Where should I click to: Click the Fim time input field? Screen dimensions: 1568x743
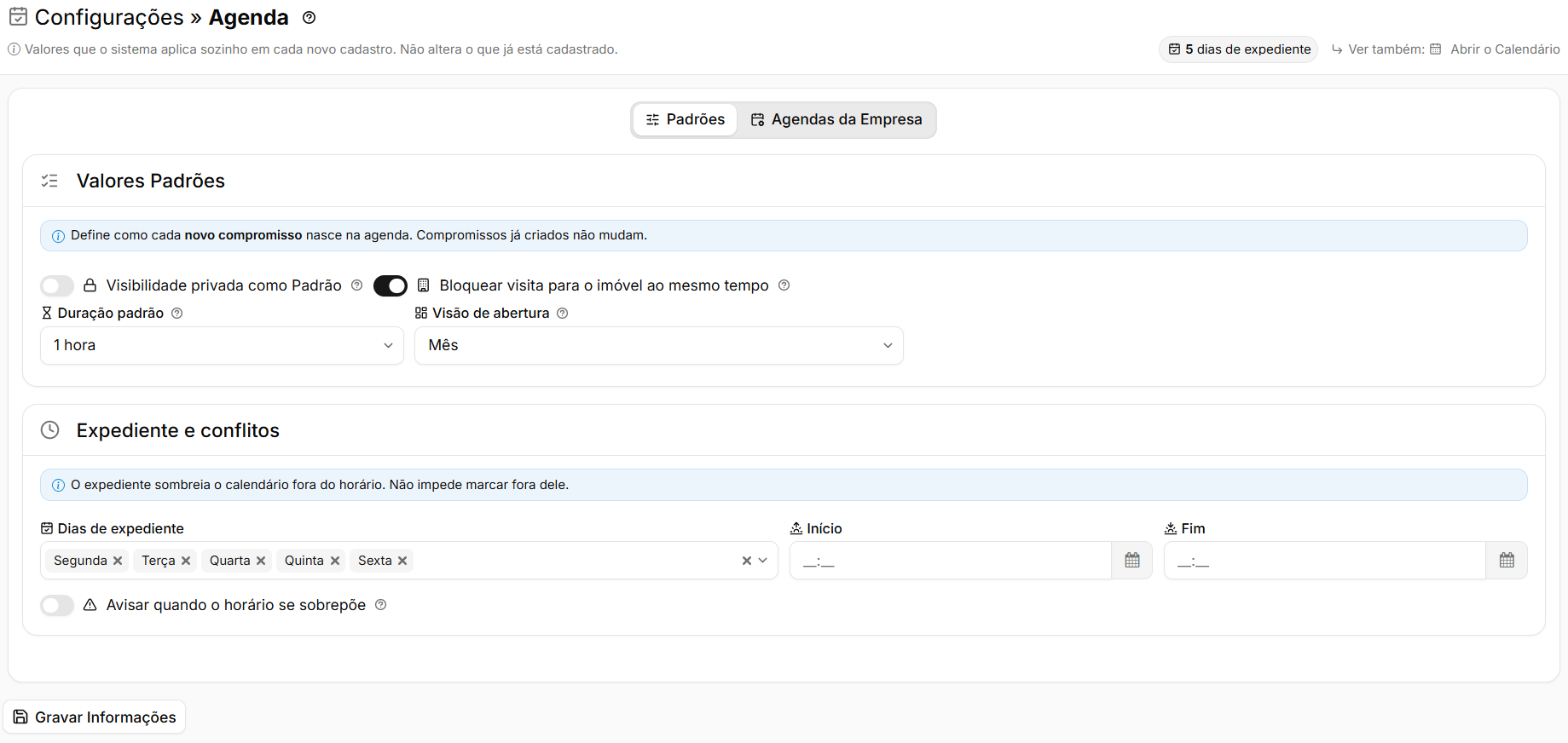pos(1325,561)
